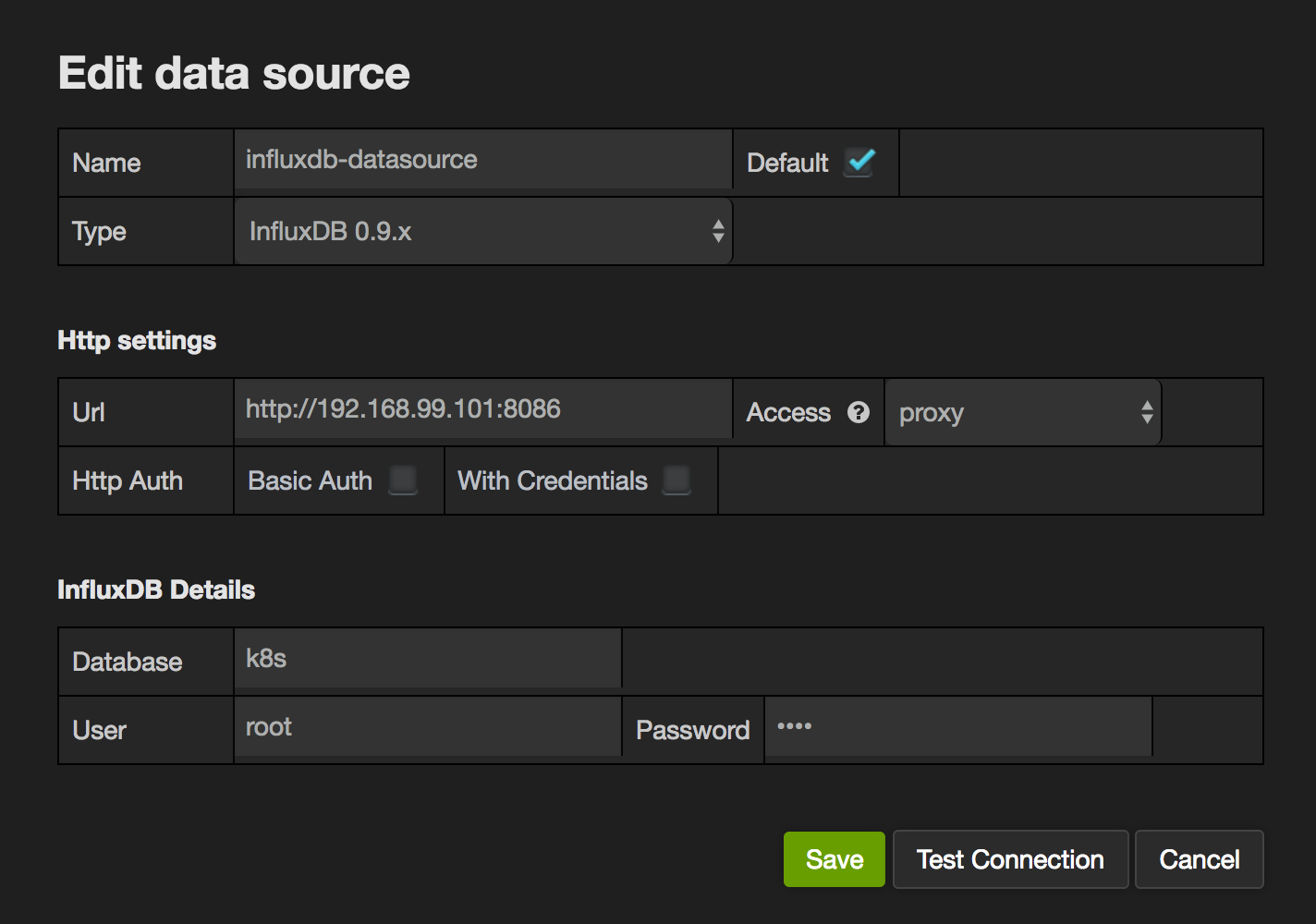Uncheck the Default data source checkbox
Screen dimensions: 1316x924
tap(859, 163)
